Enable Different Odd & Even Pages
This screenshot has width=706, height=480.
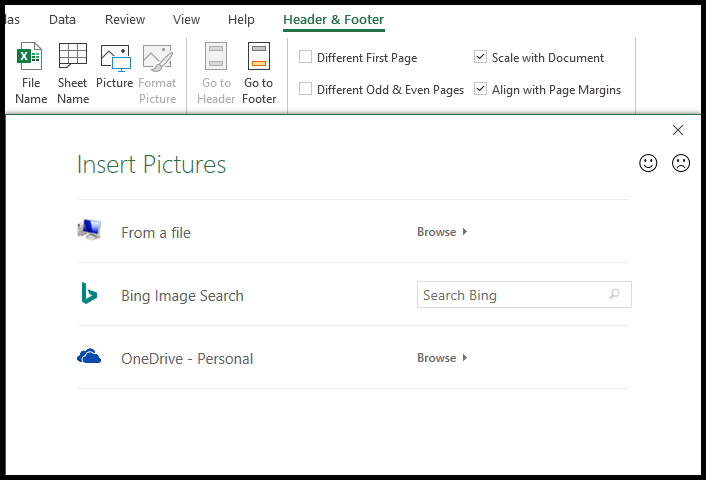305,89
